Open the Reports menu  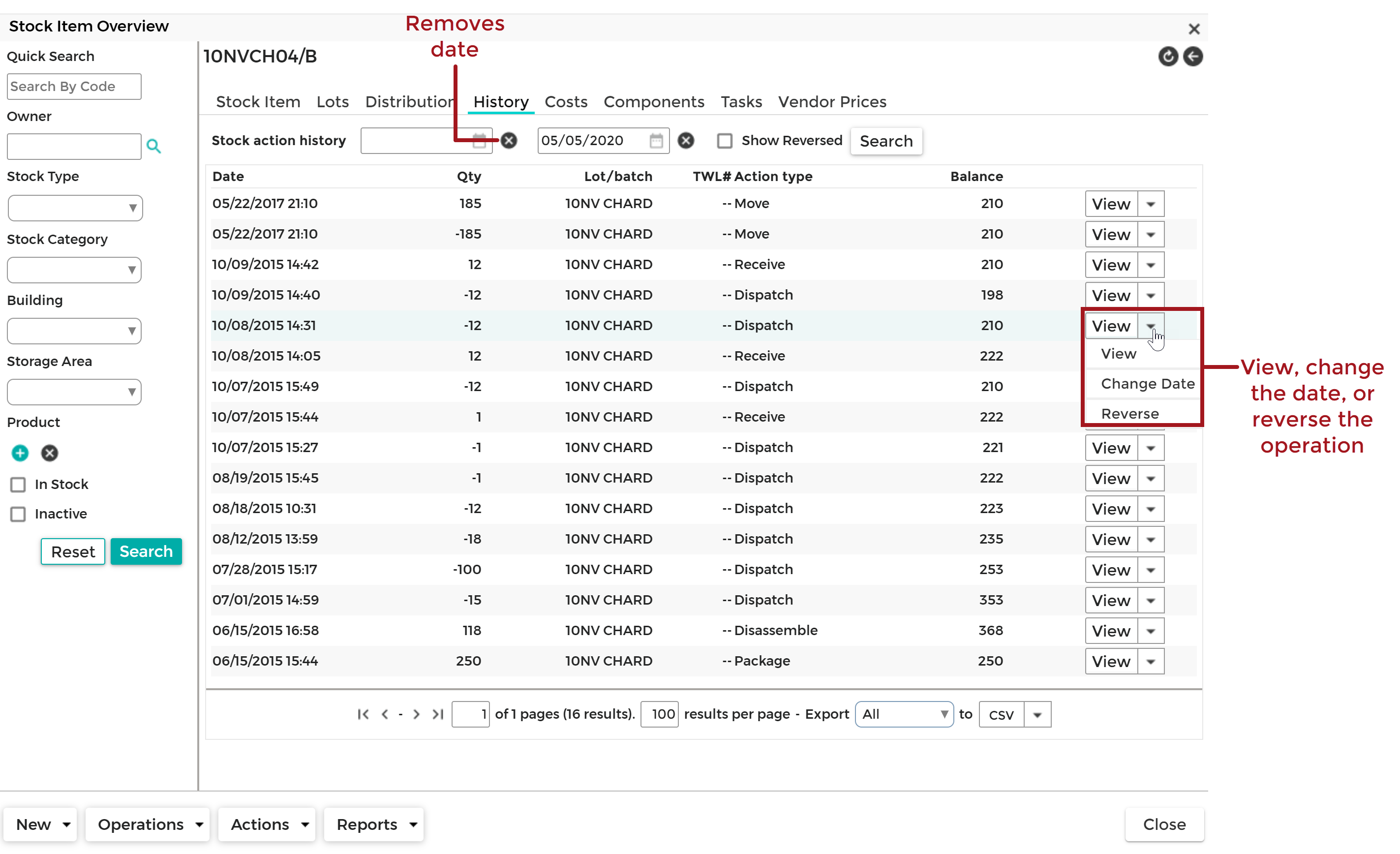click(374, 824)
